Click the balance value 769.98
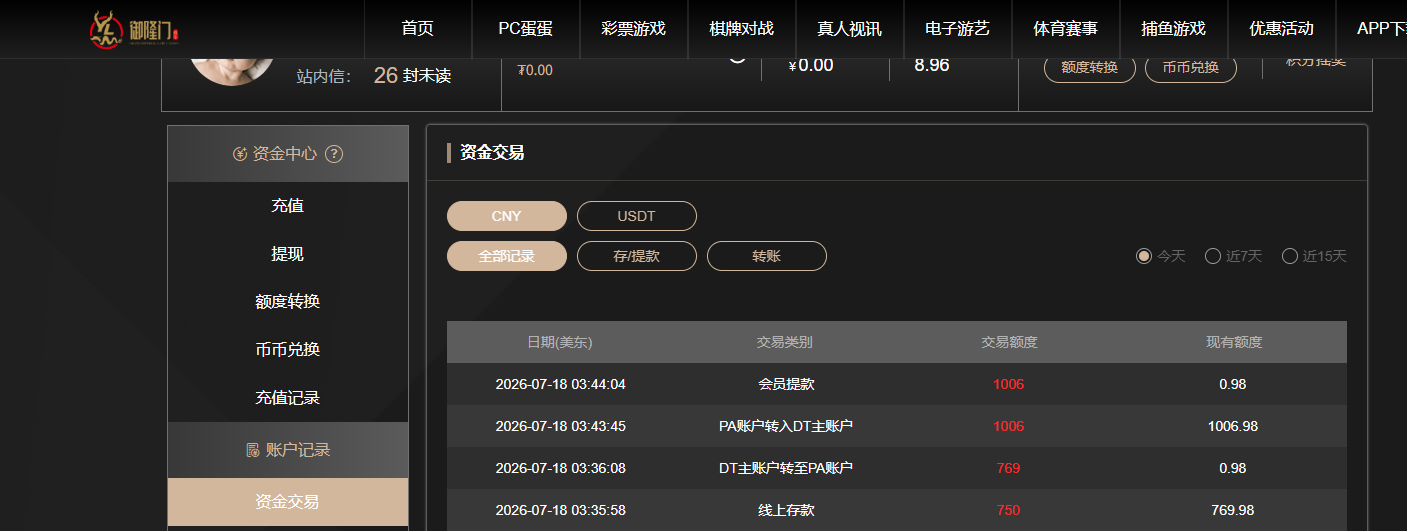Viewport: 1407px width, 531px height. [1233, 510]
